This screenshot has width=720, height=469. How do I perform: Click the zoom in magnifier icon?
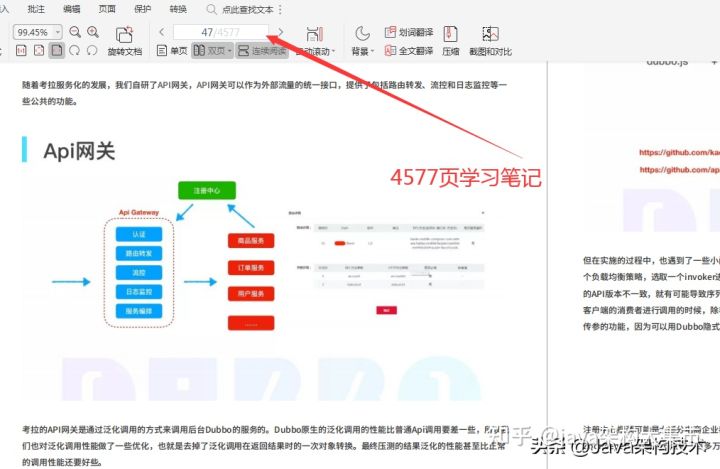93,32
